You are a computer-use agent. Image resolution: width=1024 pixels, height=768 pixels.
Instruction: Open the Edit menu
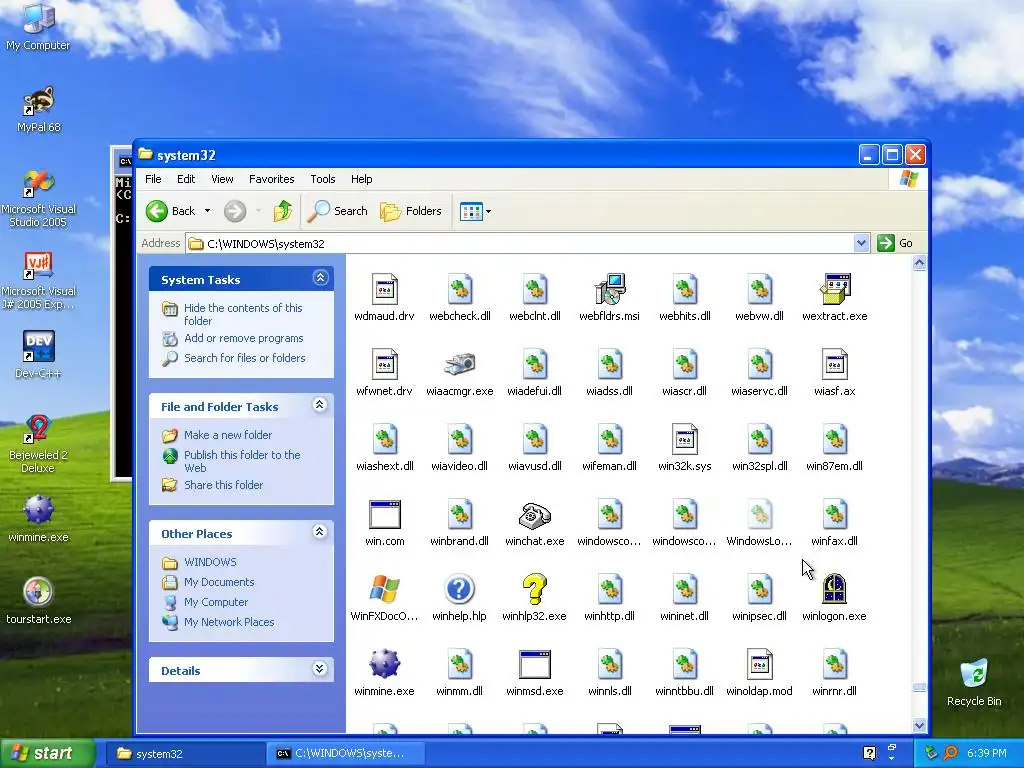click(x=185, y=179)
